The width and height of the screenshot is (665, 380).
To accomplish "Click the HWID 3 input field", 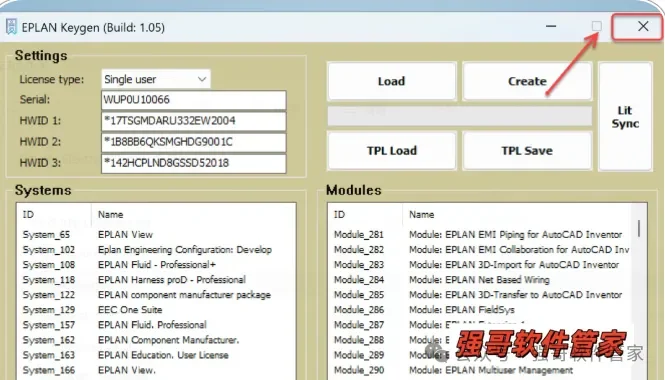I will (x=194, y=163).
